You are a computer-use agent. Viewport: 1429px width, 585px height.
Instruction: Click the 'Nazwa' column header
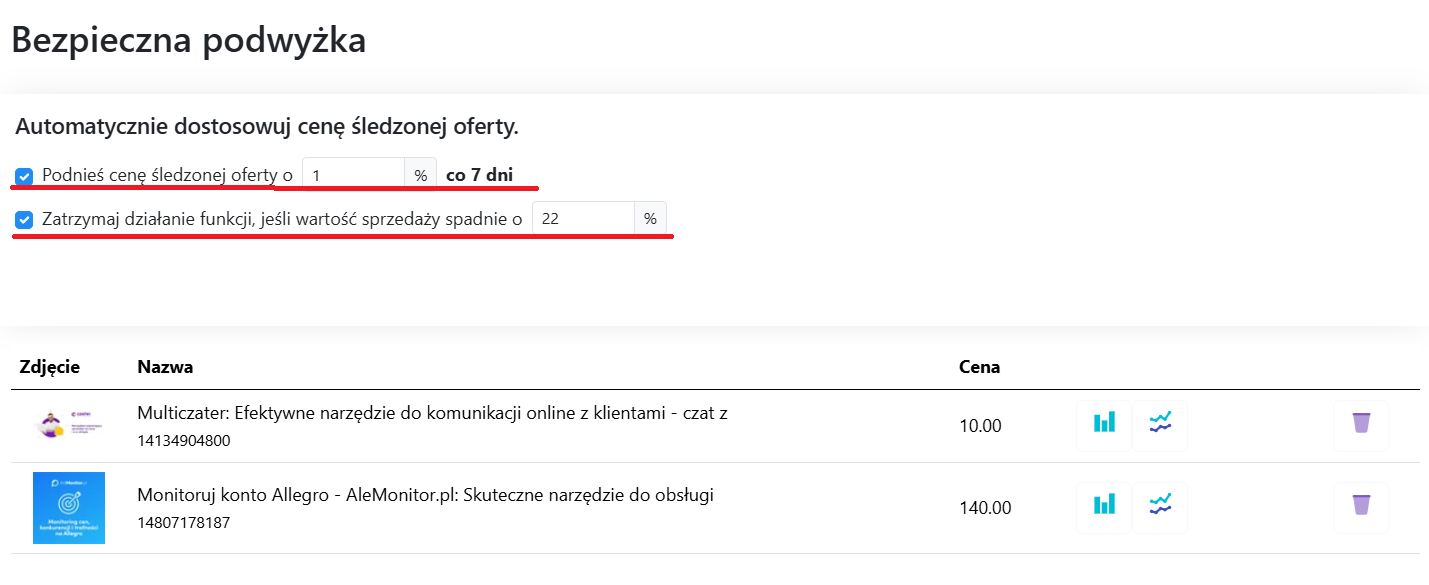click(x=165, y=367)
